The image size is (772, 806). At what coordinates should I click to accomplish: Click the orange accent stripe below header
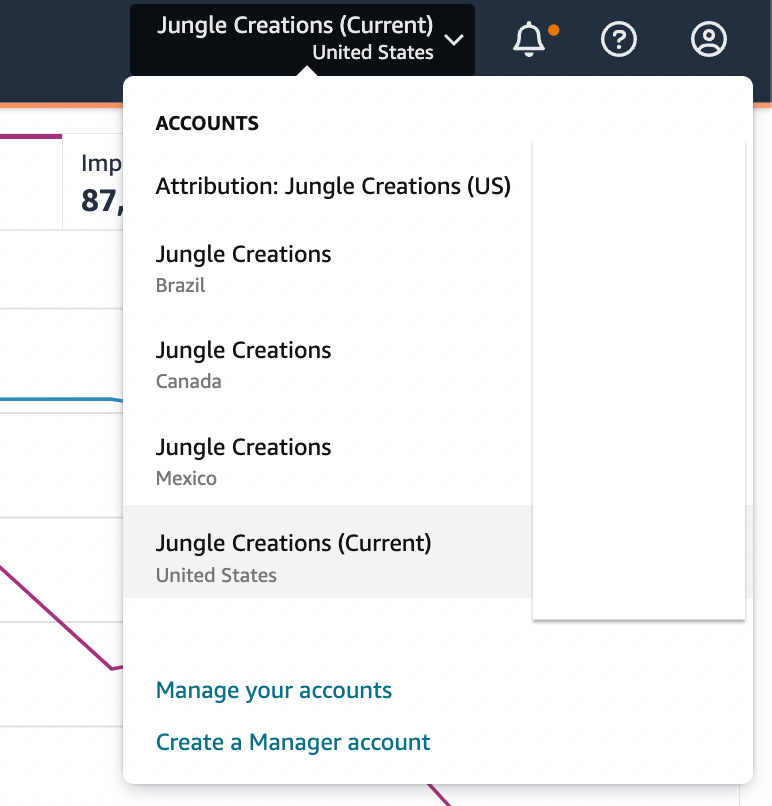62,105
